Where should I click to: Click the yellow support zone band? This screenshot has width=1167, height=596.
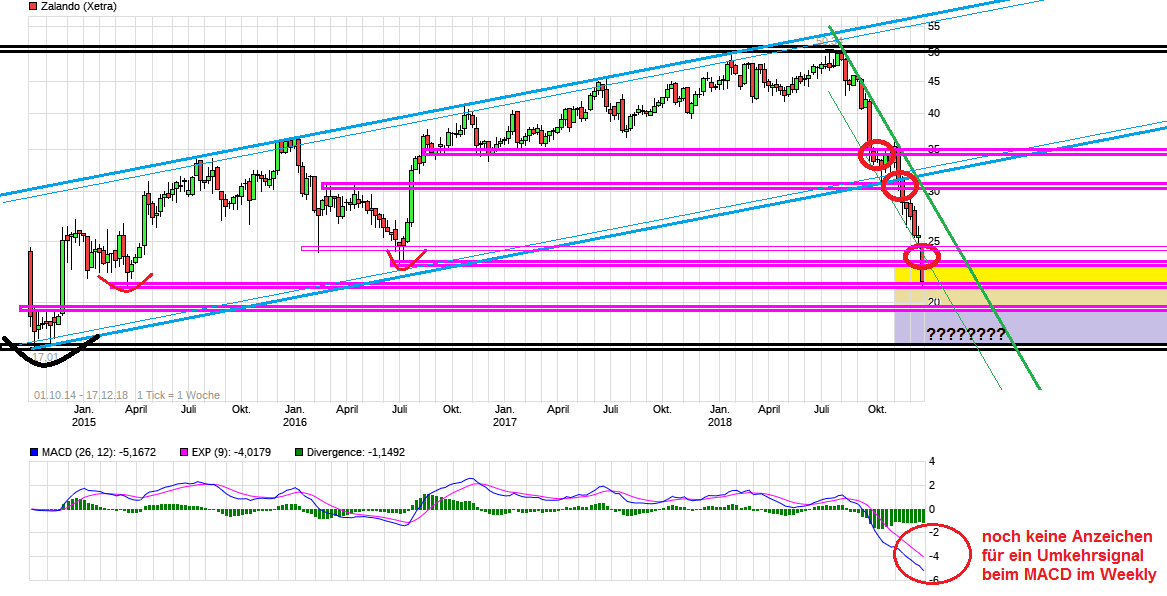(x=1030, y=274)
